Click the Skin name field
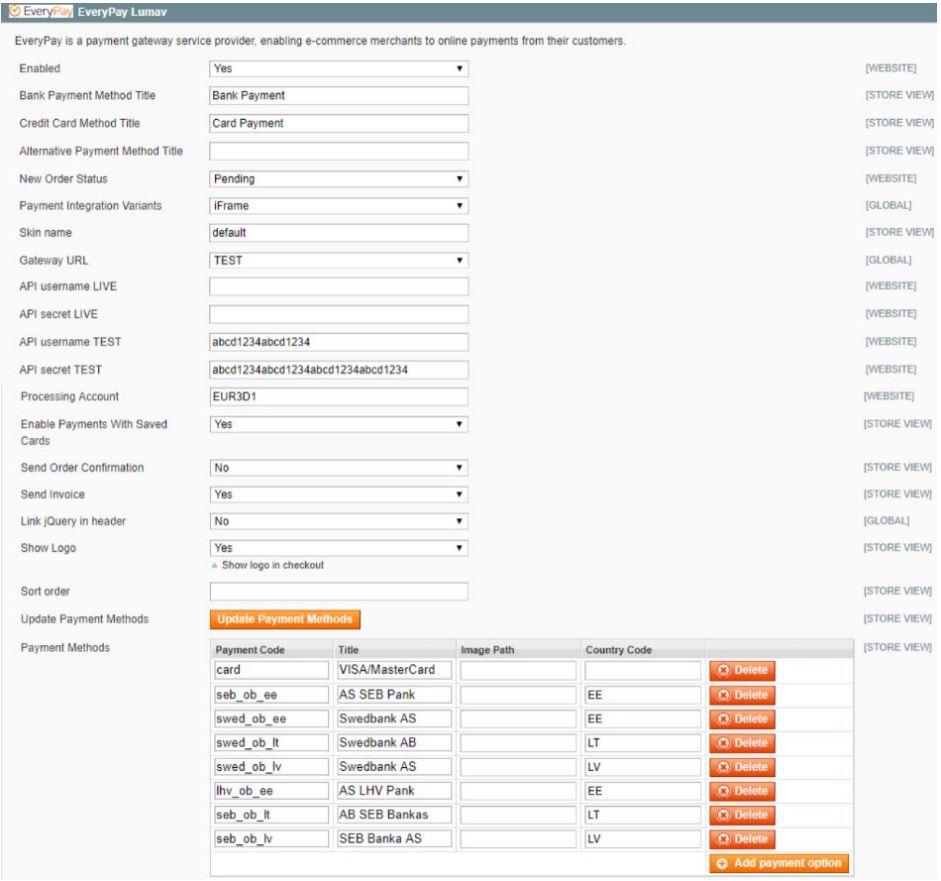Screen dimensions: 941x881 pyautogui.click(x=338, y=233)
